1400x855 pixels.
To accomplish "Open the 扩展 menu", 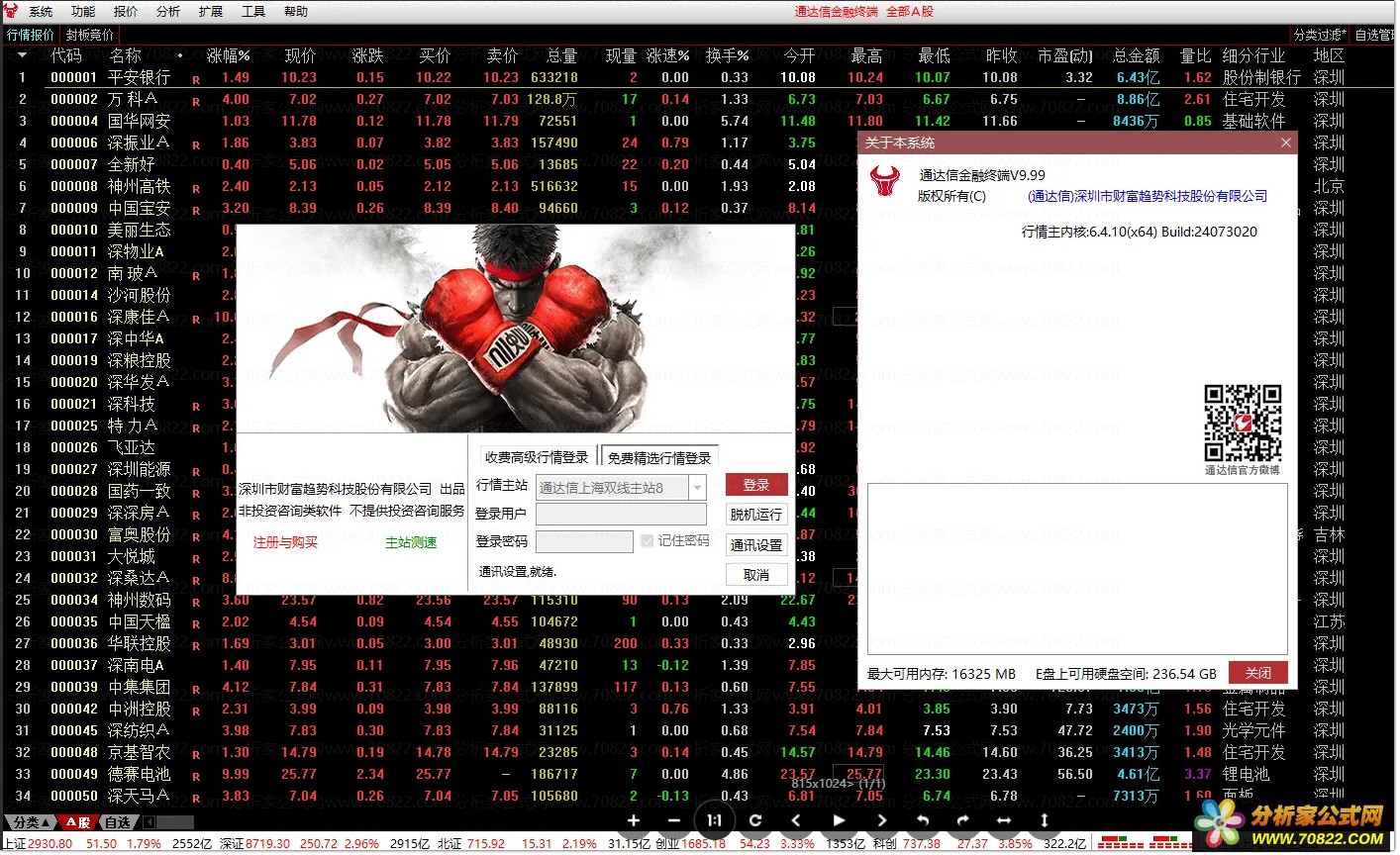I will 211,12.
